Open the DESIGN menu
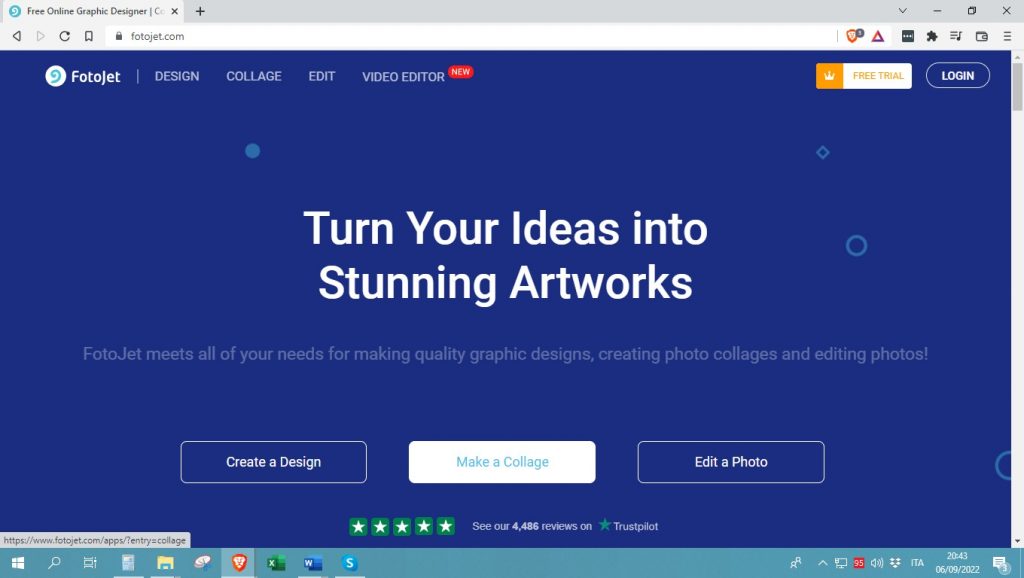The height and width of the screenshot is (578, 1024). [x=177, y=76]
